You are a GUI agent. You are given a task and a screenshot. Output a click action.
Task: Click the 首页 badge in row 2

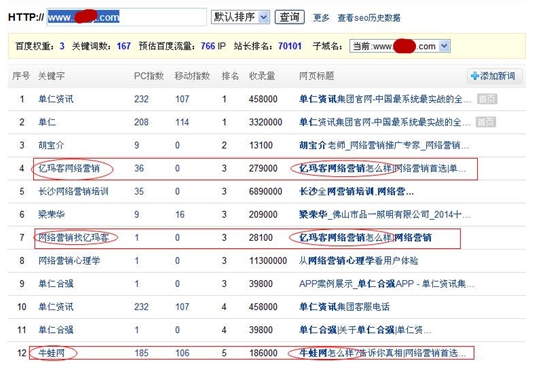coord(486,122)
